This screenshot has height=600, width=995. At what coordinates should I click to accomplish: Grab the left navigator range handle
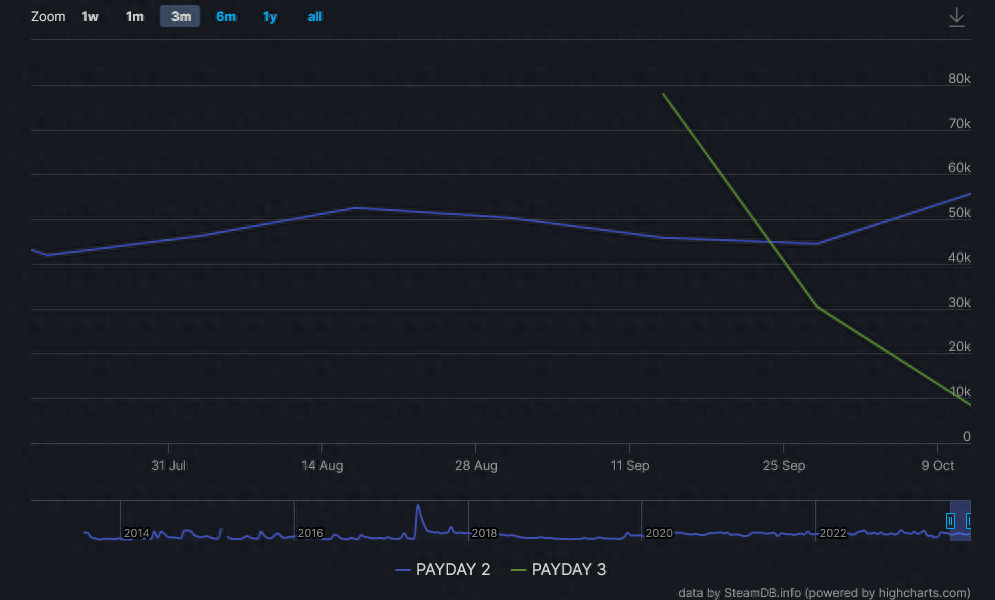click(950, 521)
